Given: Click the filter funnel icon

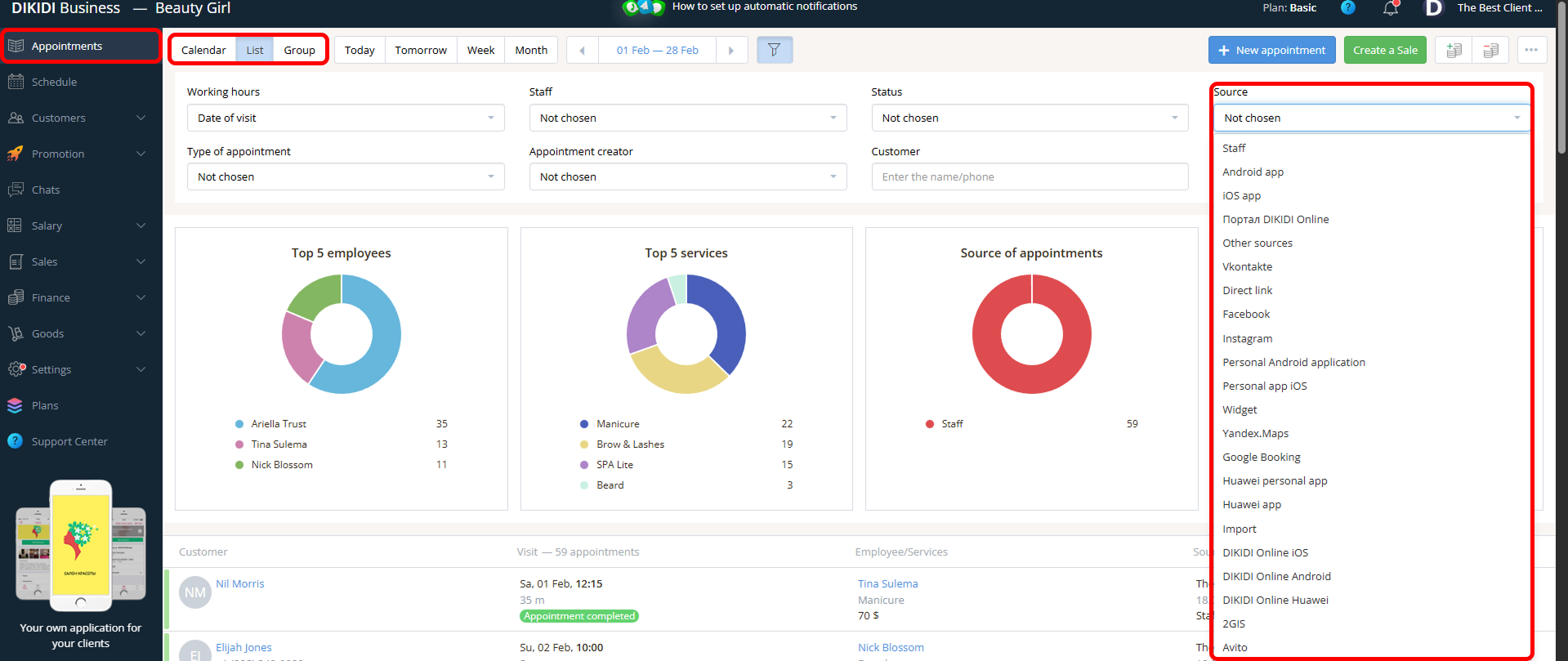Looking at the screenshot, I should pos(774,50).
